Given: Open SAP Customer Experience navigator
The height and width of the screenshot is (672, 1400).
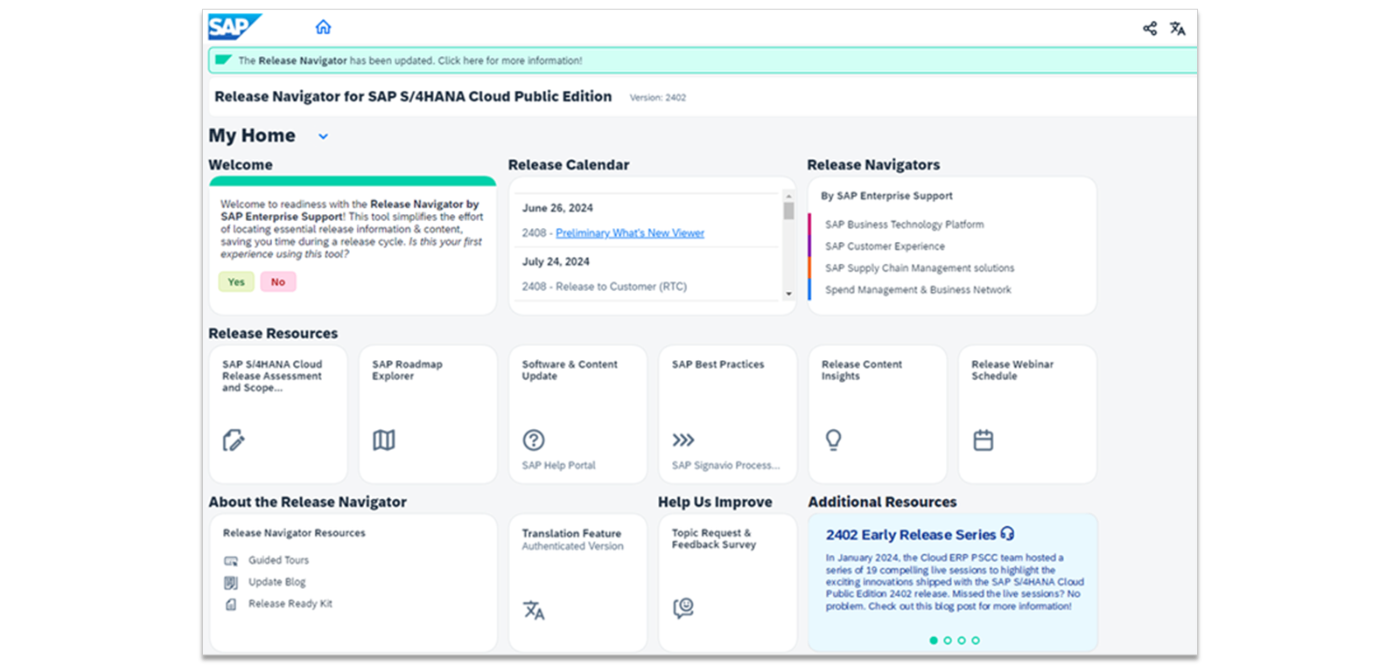Looking at the screenshot, I should click(x=885, y=246).
